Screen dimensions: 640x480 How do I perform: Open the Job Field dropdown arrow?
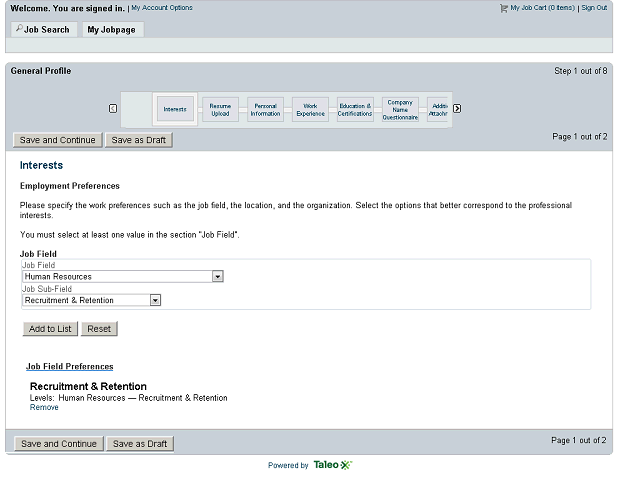(218, 277)
